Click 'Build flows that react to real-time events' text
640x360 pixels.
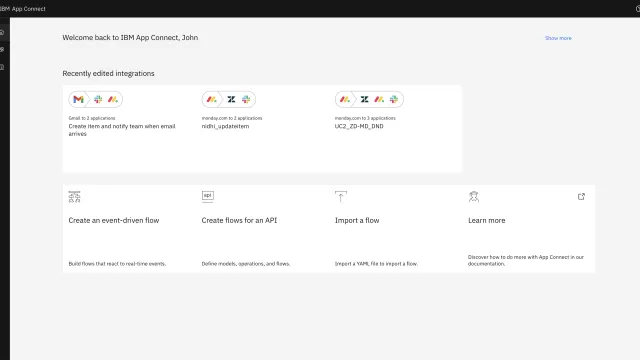pyautogui.click(x=117, y=264)
